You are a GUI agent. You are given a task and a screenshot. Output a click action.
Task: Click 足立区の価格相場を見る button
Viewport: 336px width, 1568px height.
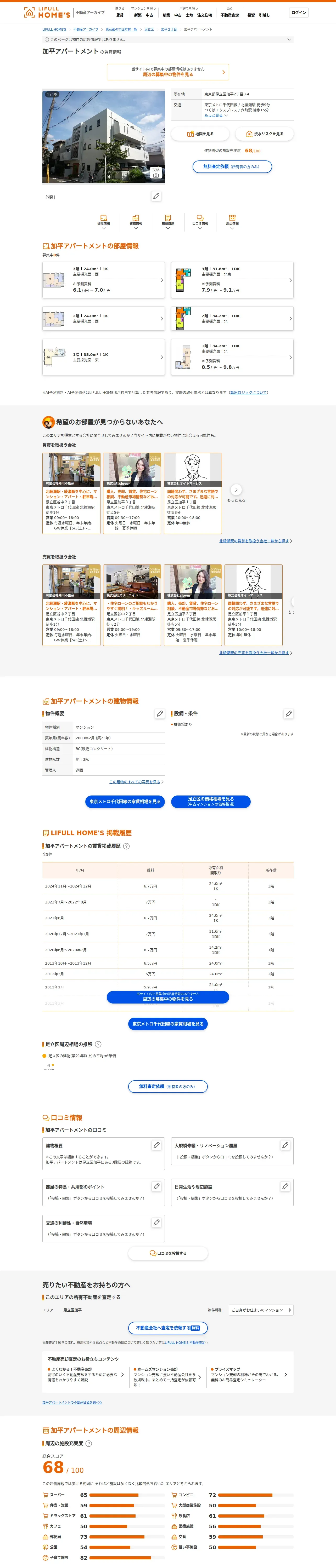pyautogui.click(x=211, y=802)
